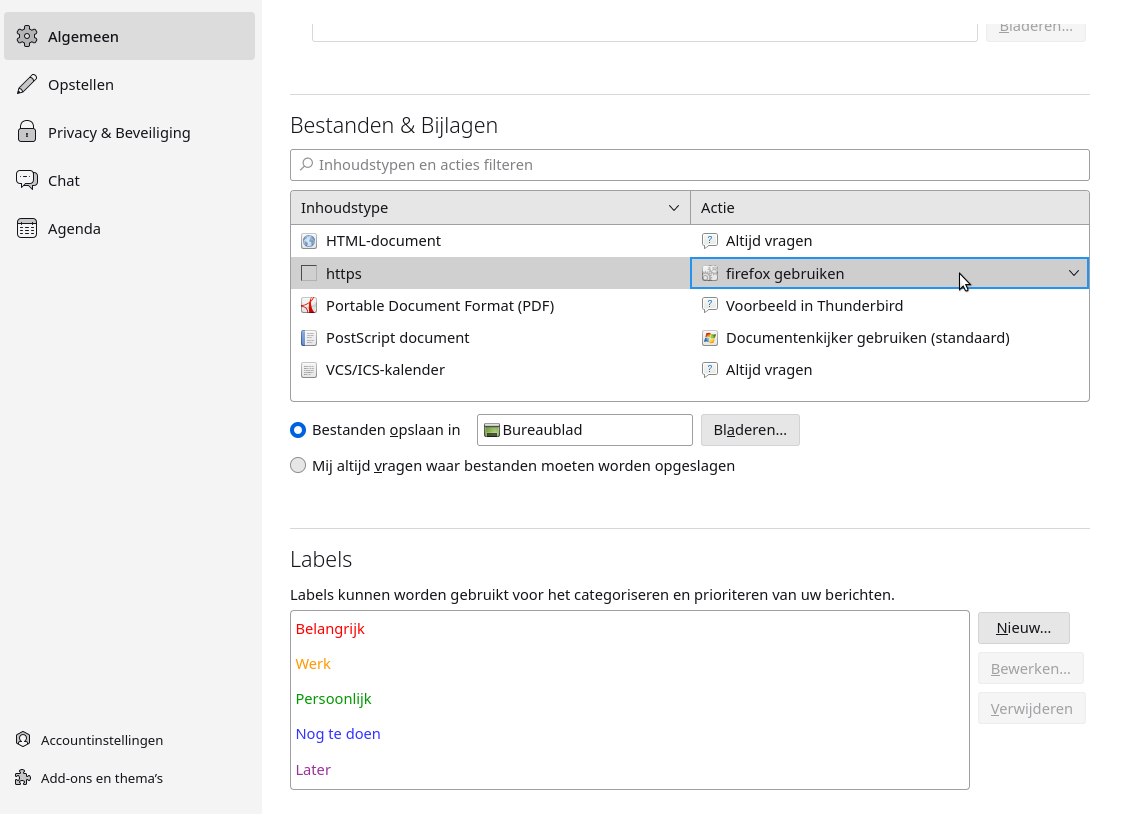Click the Algemeen gear icon
Screen dimensions: 1122x814
pyautogui.click(x=27, y=36)
